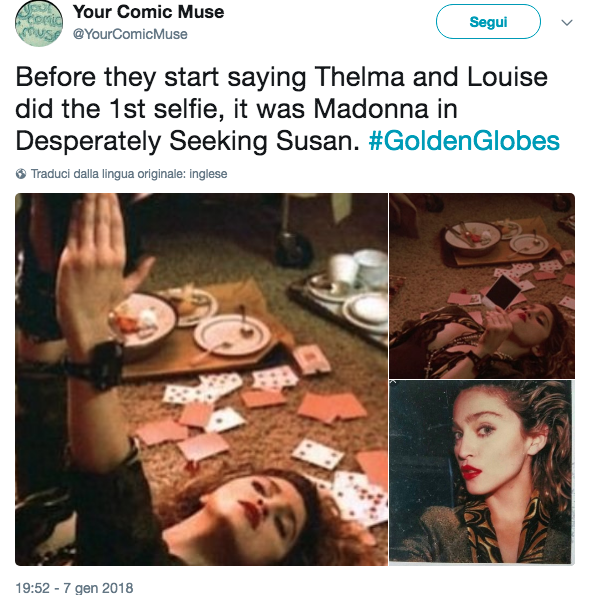The width and height of the screenshot is (593, 595).
Task: Open the tweet timestamp 19:52 - 7 gen 2018
Action: 74,587
